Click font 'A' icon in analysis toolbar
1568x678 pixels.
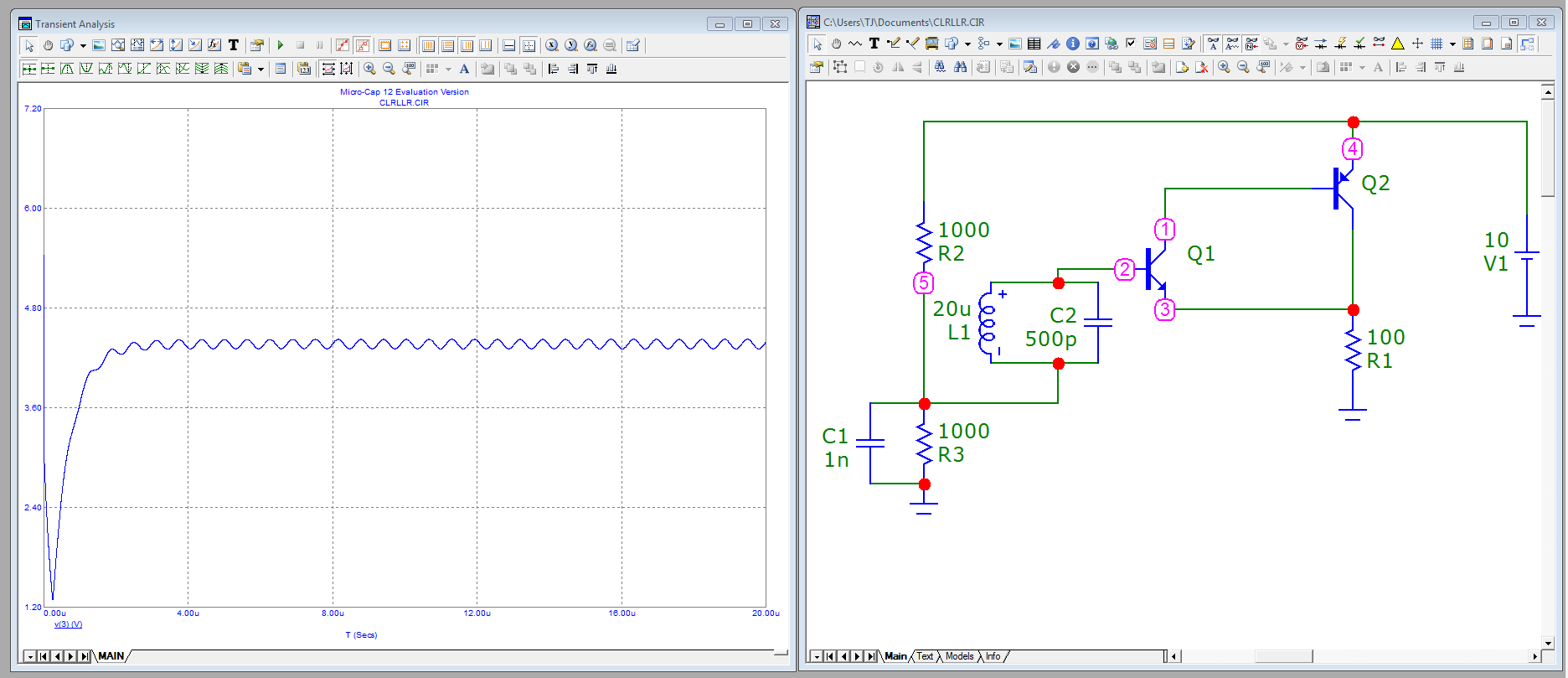(464, 69)
